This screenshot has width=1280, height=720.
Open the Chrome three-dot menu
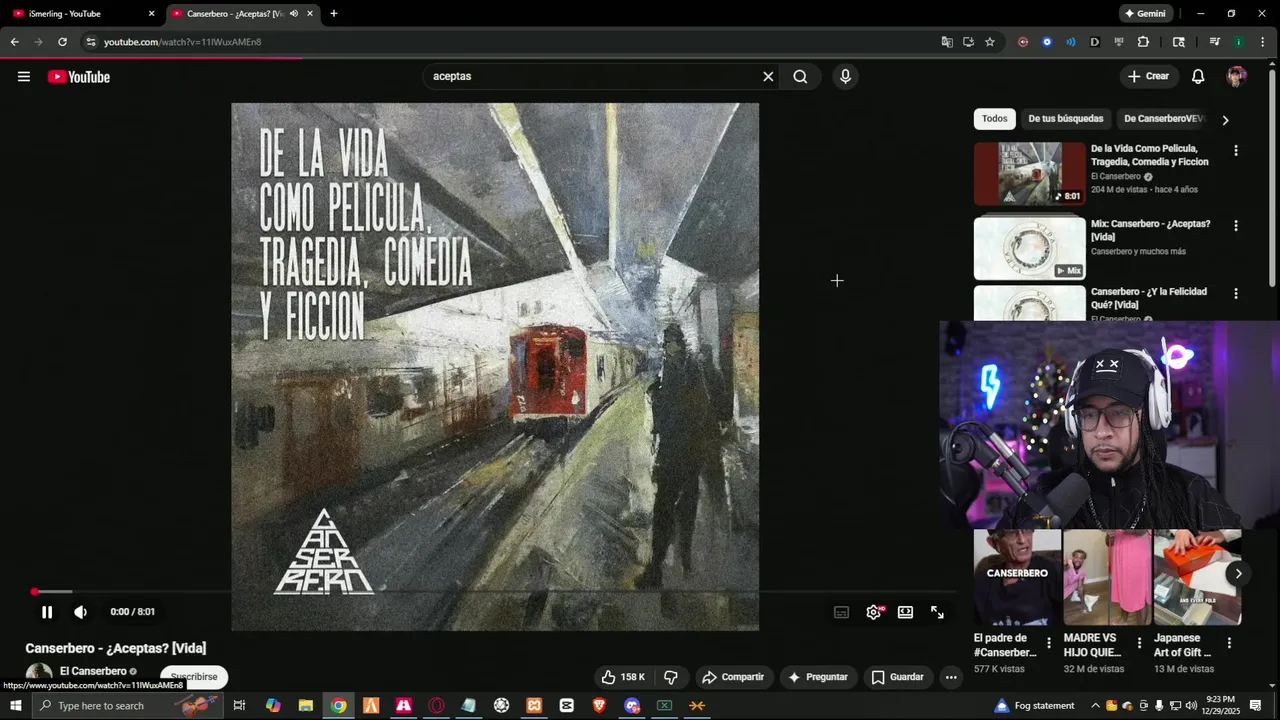(1265, 42)
